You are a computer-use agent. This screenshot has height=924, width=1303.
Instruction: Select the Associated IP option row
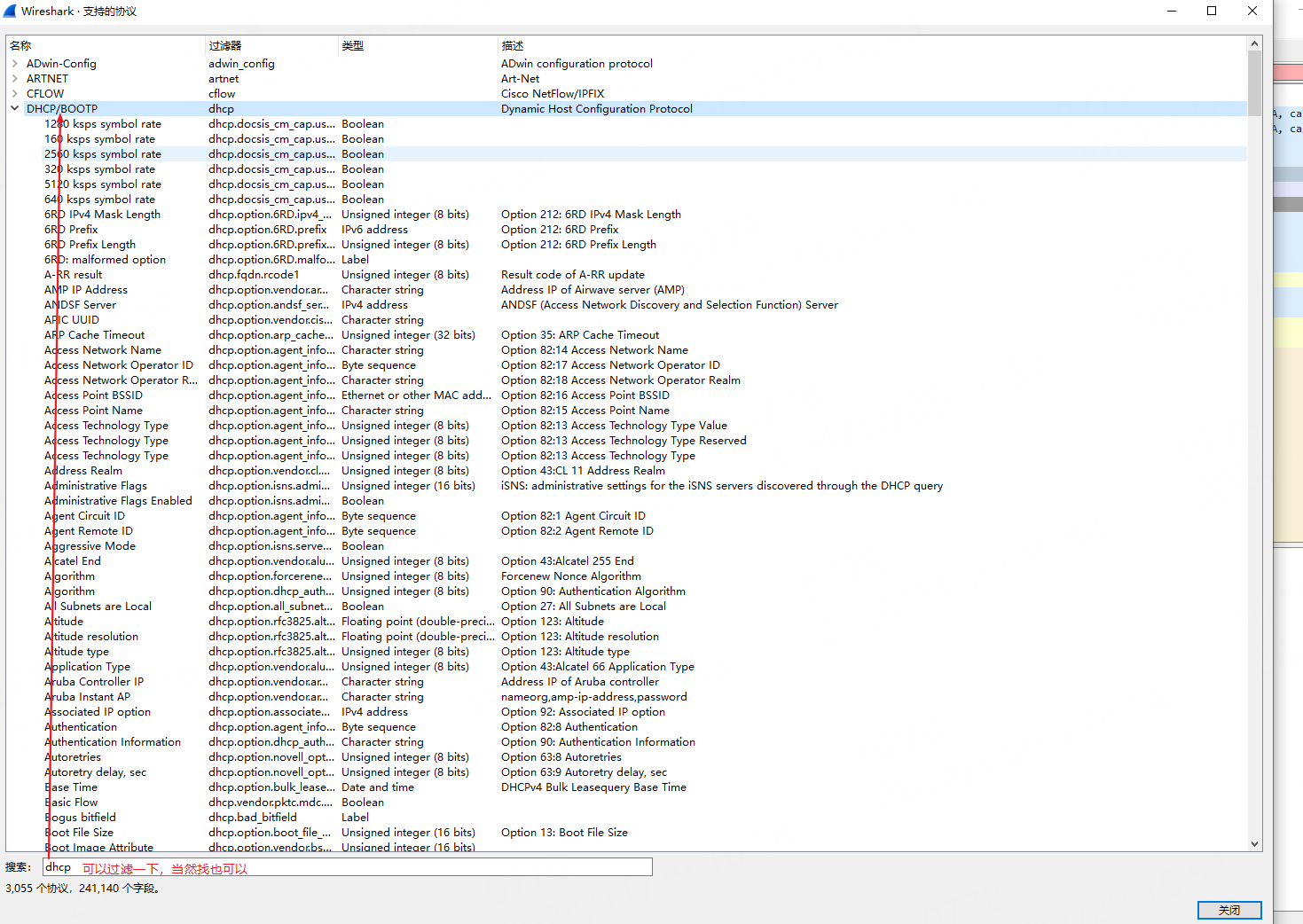[x=626, y=712]
